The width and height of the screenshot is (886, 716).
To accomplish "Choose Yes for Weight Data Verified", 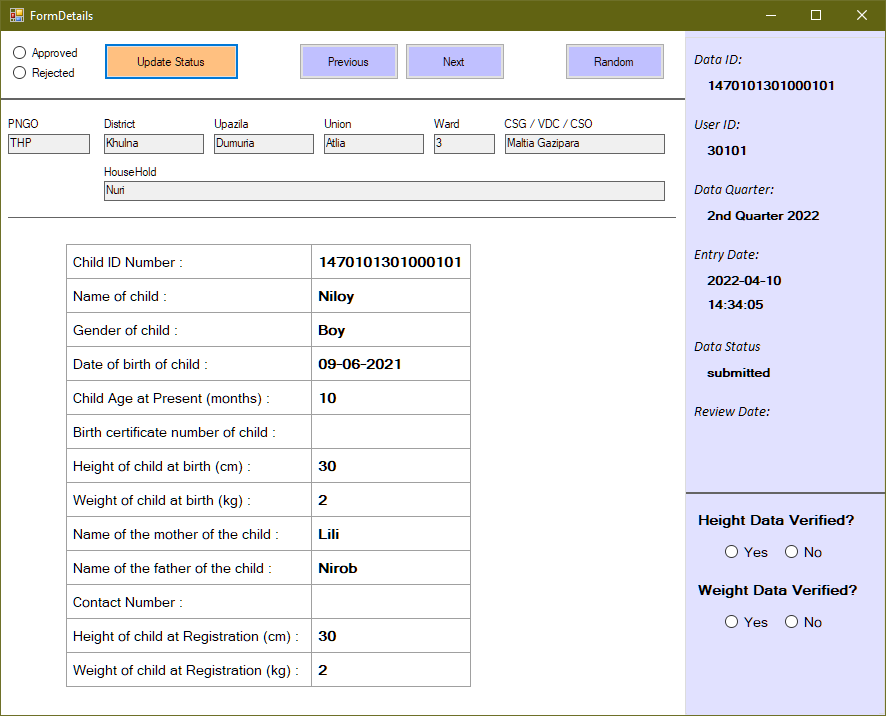I will [x=732, y=622].
